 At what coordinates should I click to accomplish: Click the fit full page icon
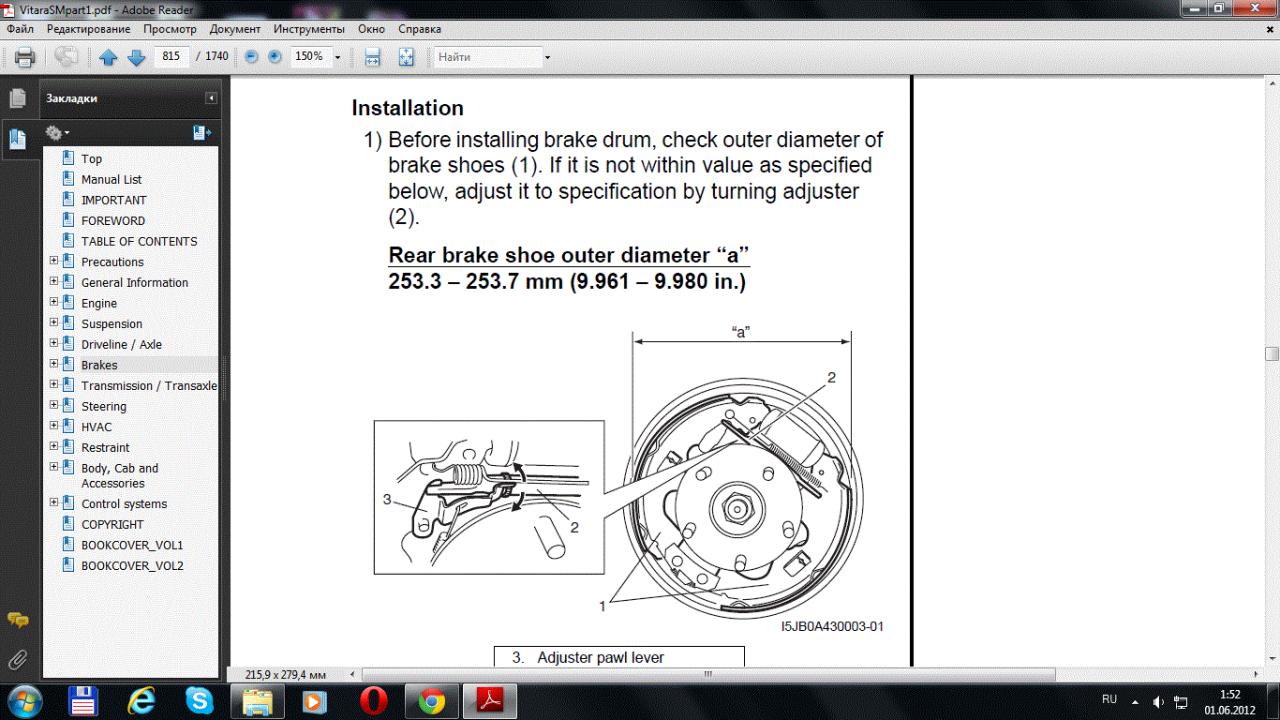click(x=406, y=57)
